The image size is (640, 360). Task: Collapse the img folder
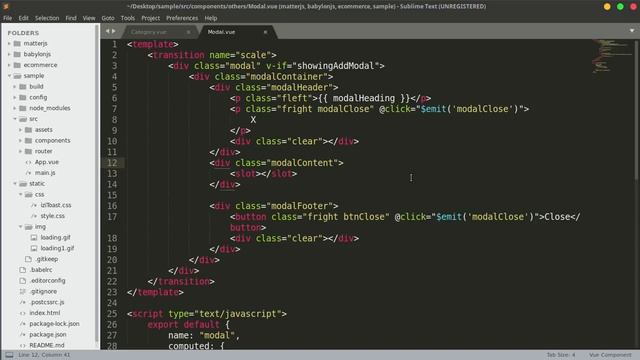[20, 227]
